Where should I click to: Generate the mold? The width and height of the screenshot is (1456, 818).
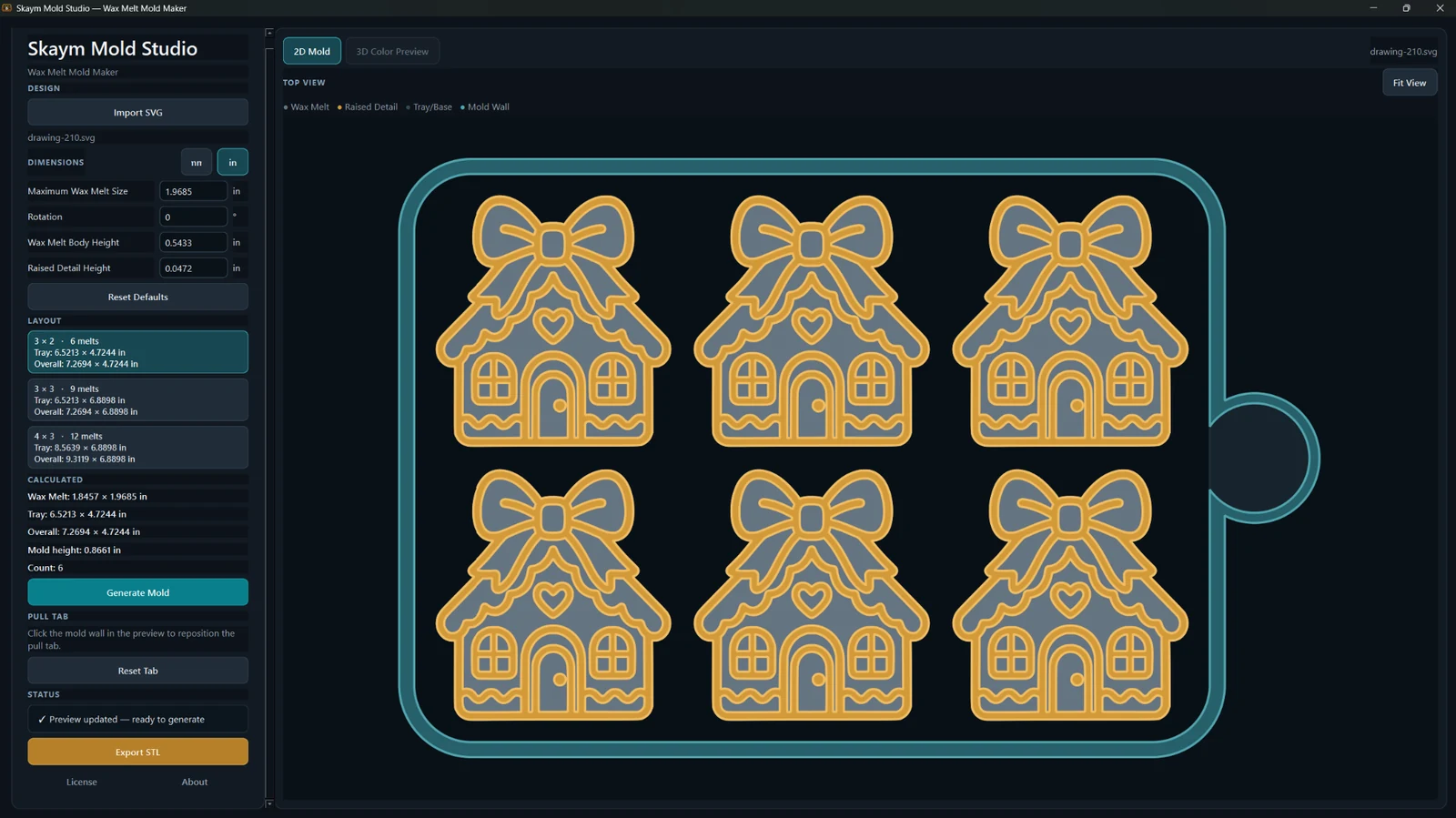click(x=137, y=592)
